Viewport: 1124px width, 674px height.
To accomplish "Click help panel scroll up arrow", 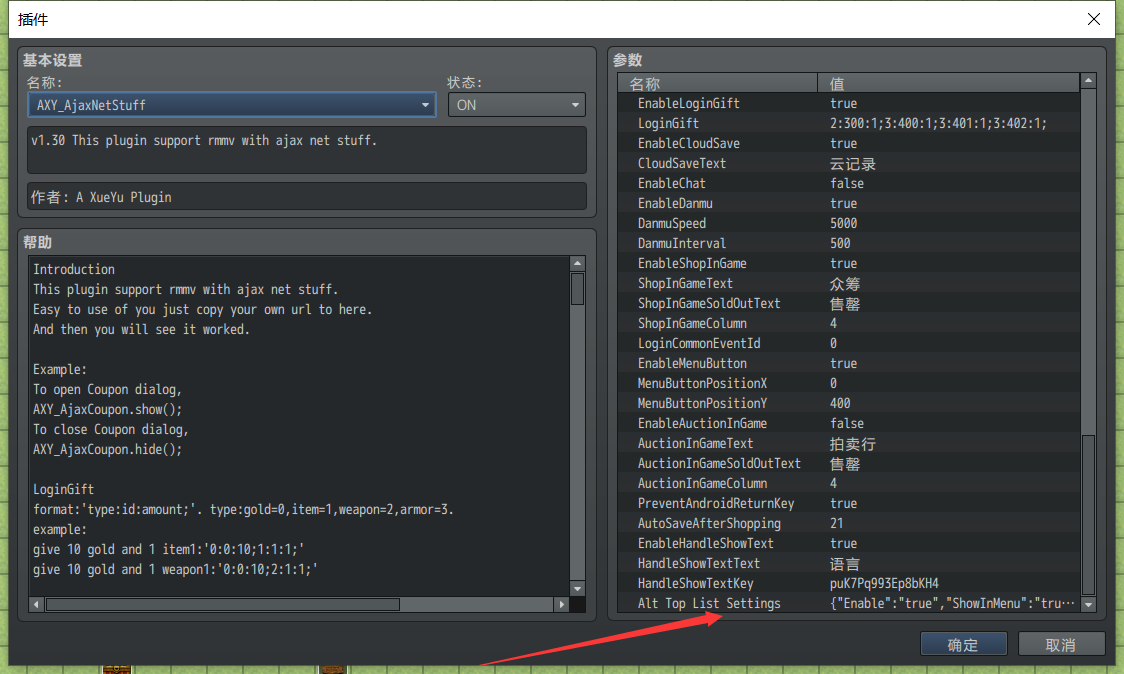I will pos(577,263).
